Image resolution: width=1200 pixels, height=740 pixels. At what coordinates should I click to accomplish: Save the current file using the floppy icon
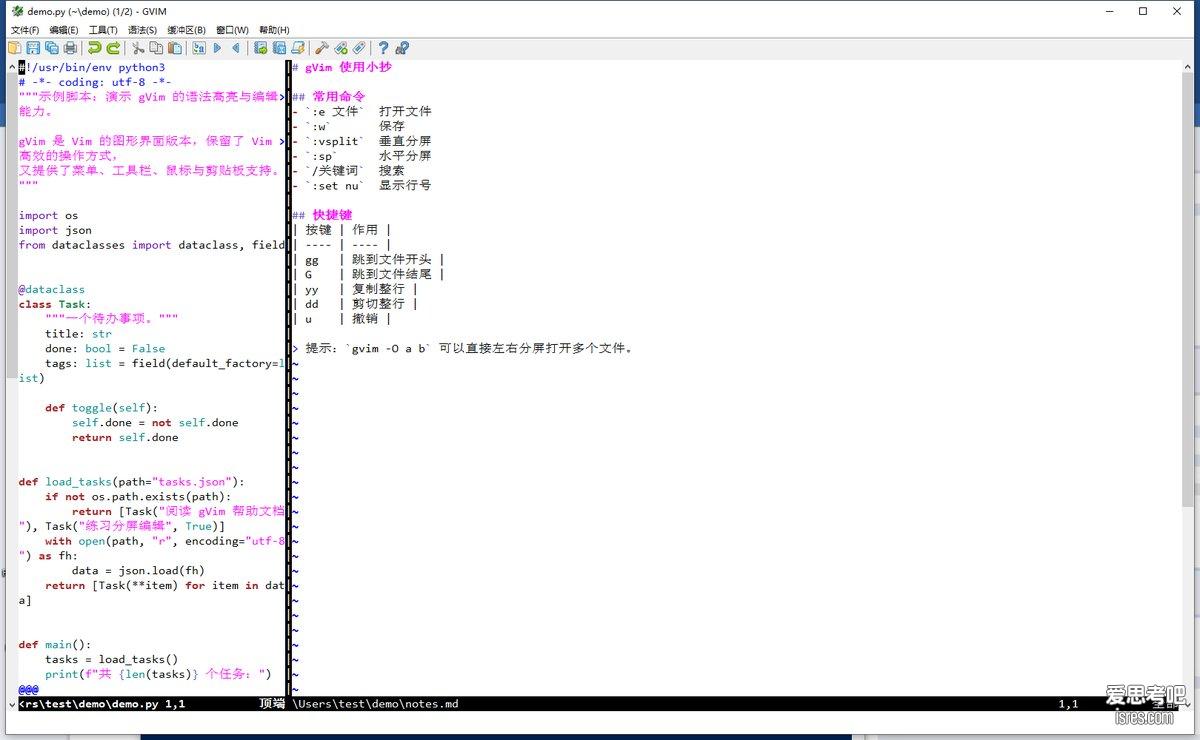coord(33,48)
